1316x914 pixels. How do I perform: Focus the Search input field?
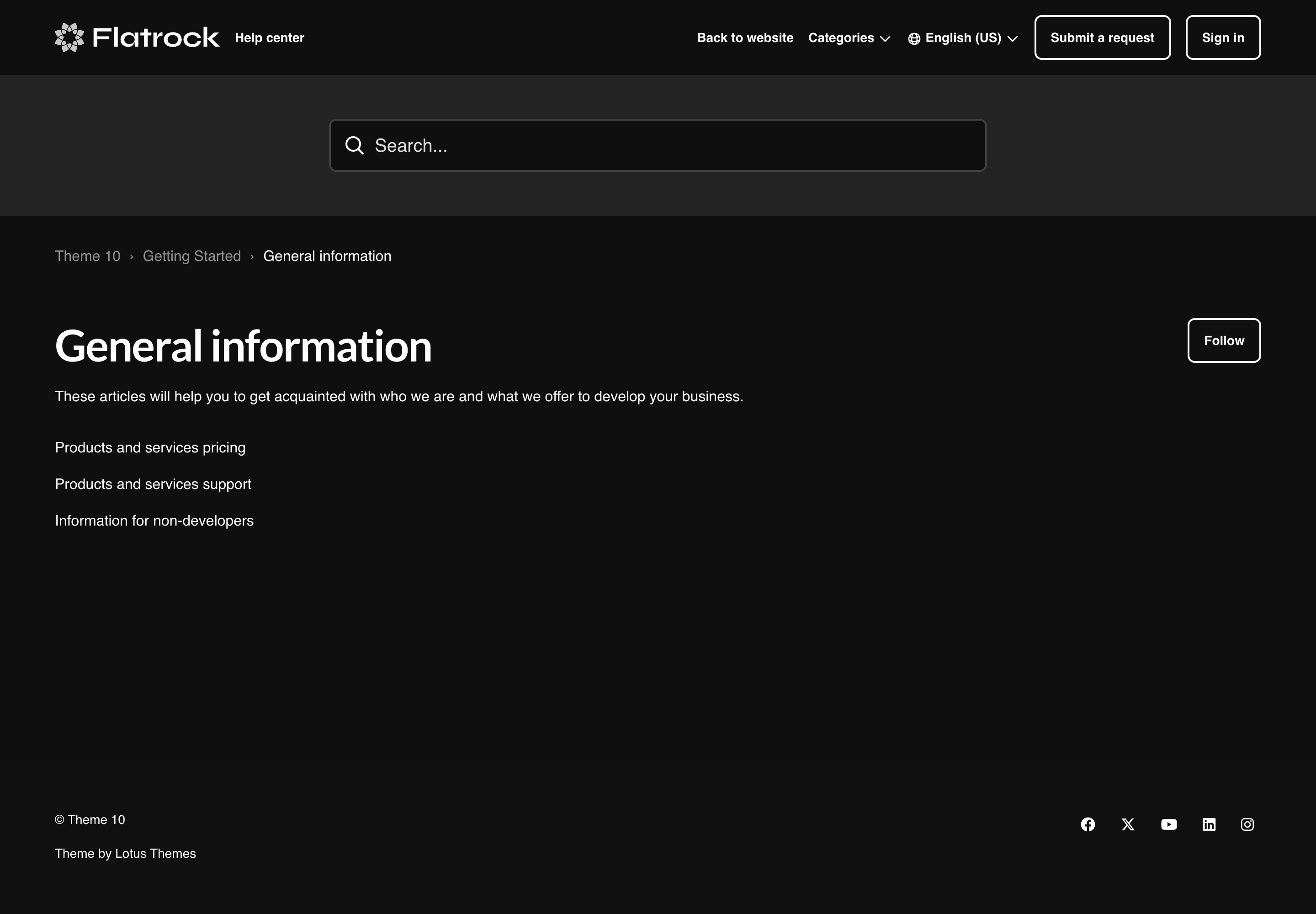pyautogui.click(x=658, y=145)
